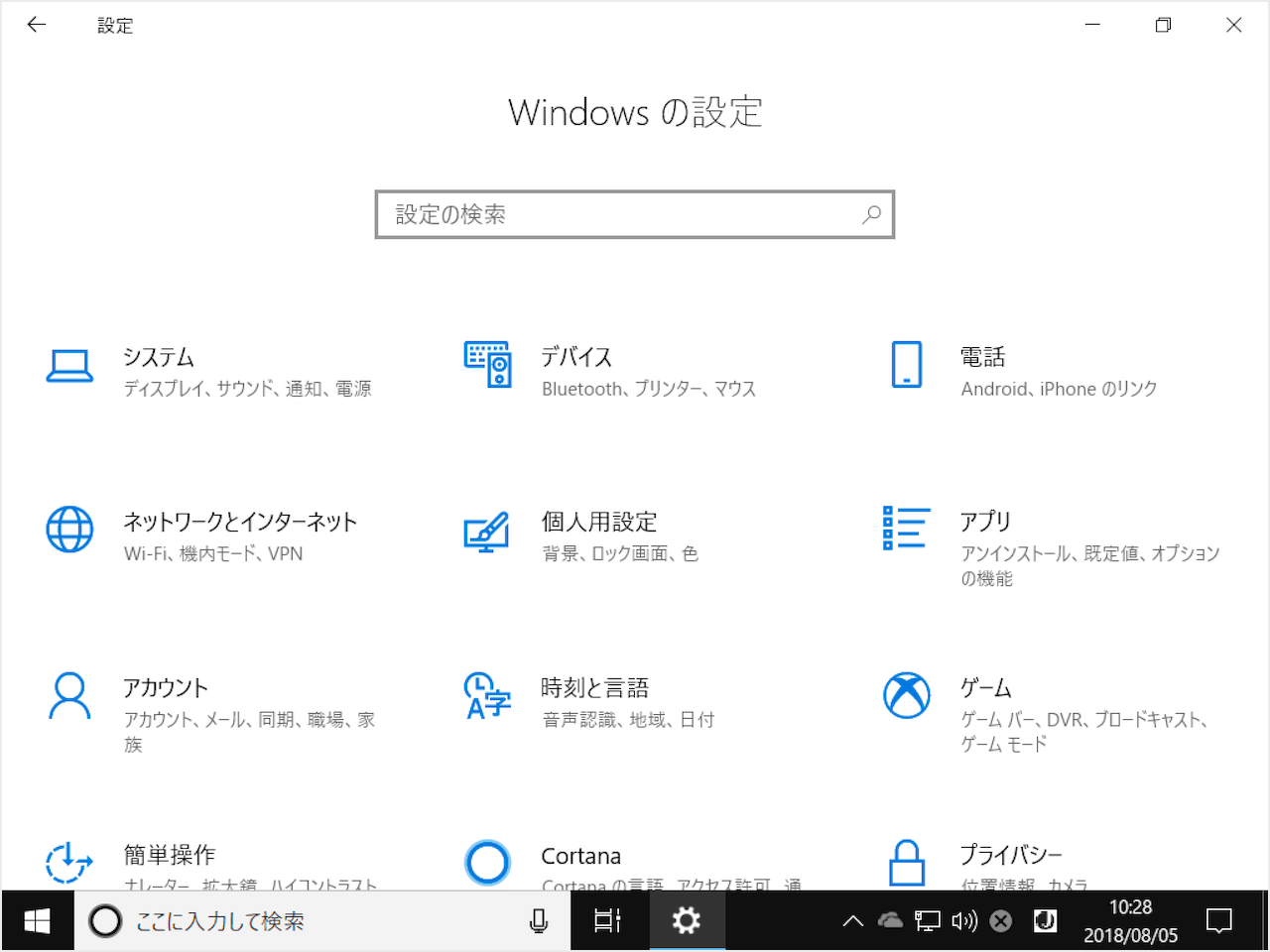Click the text Wi-Fi、機内モード、VPN
The height and width of the screenshot is (952, 1270).
213,554
